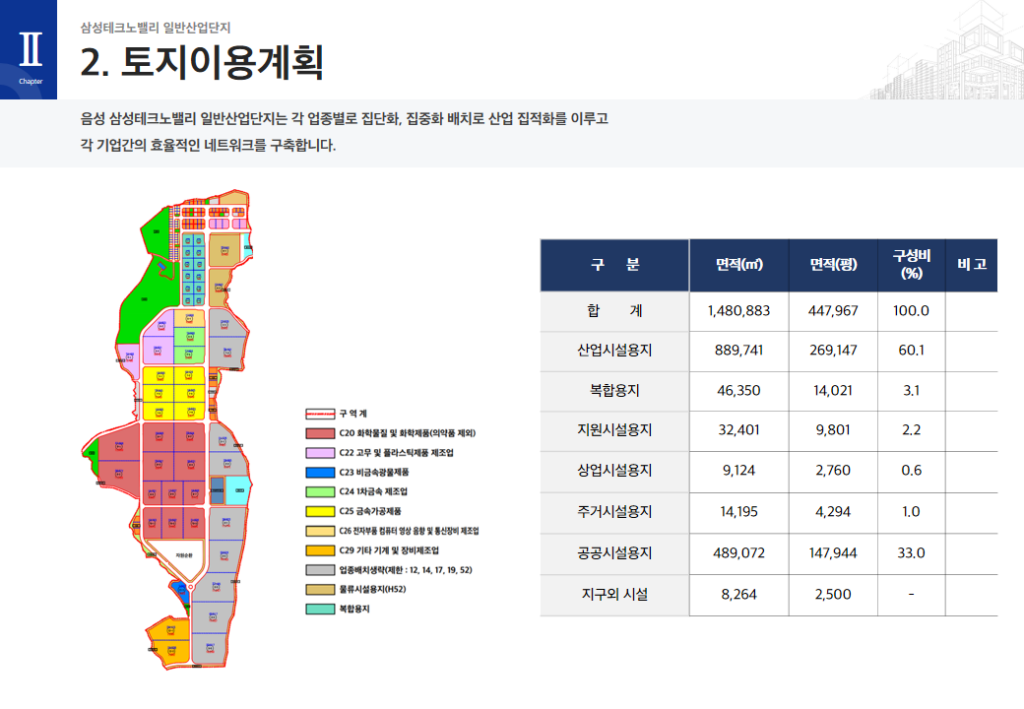The height and width of the screenshot is (709, 1024).
Task: Select the 복합용지 teal legend swatch
Action: (x=319, y=608)
